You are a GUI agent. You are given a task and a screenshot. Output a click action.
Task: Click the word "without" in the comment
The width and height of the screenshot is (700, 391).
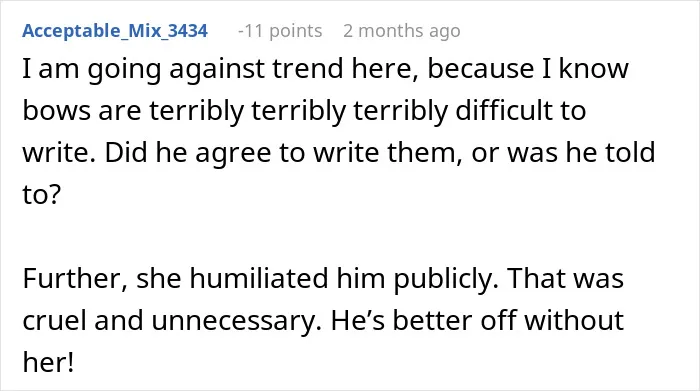click(574, 320)
